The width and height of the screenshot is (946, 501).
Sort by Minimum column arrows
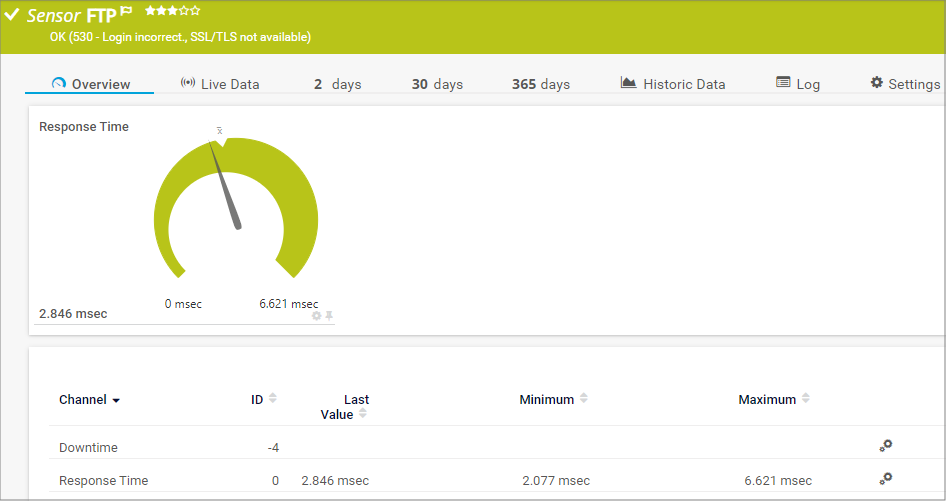pyautogui.click(x=584, y=399)
